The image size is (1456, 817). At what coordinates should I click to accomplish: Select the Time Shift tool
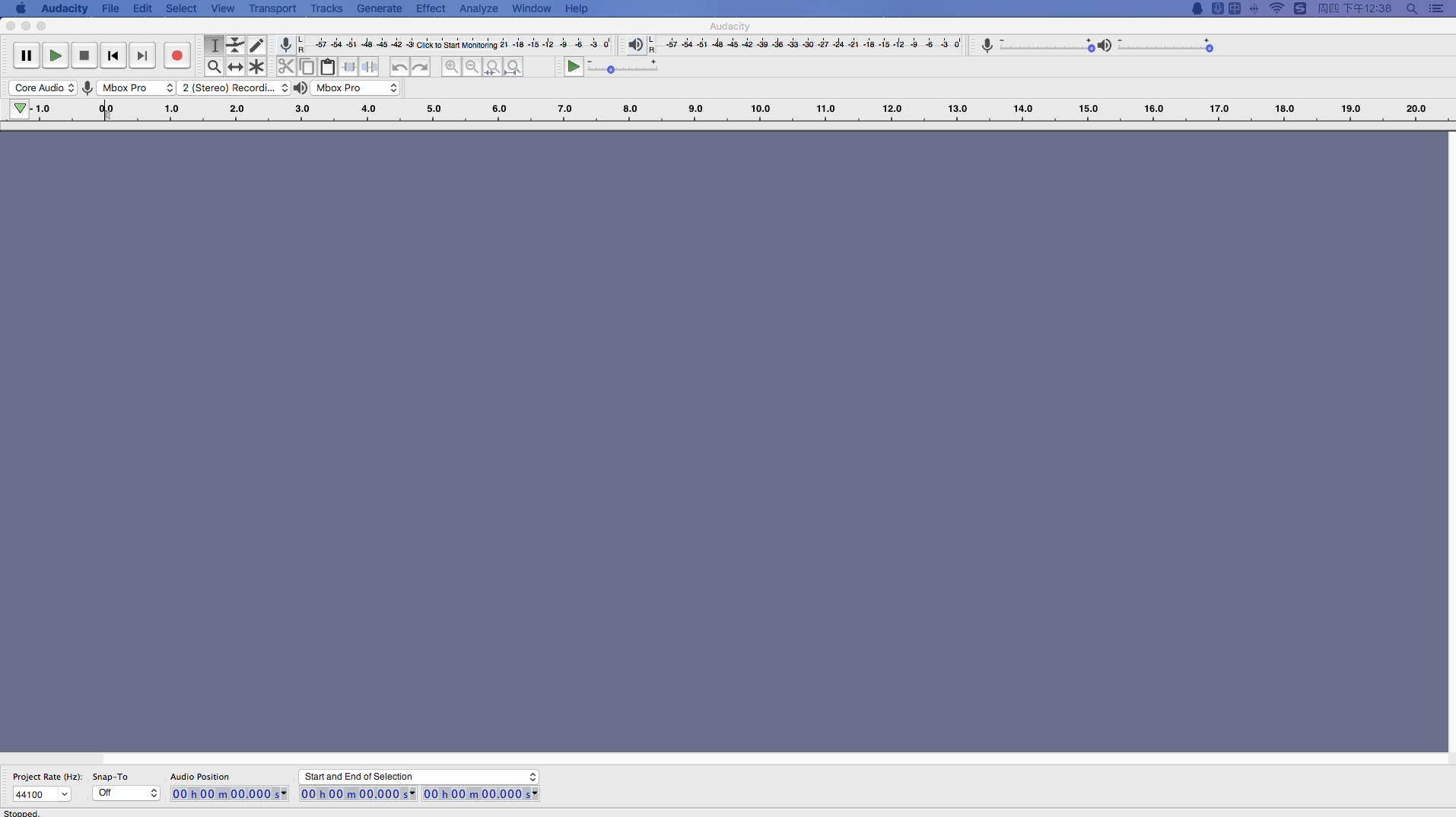click(x=236, y=67)
